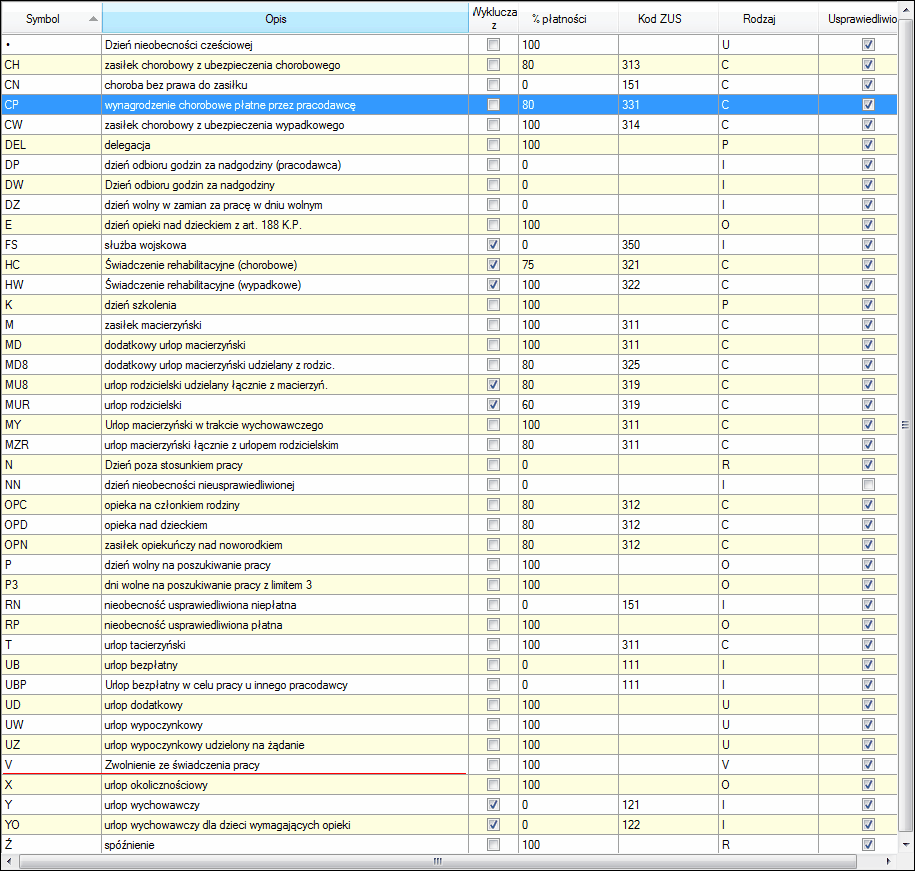Toggle Usprawiedliwione checkbox for the spóźnienie row

[x=868, y=844]
